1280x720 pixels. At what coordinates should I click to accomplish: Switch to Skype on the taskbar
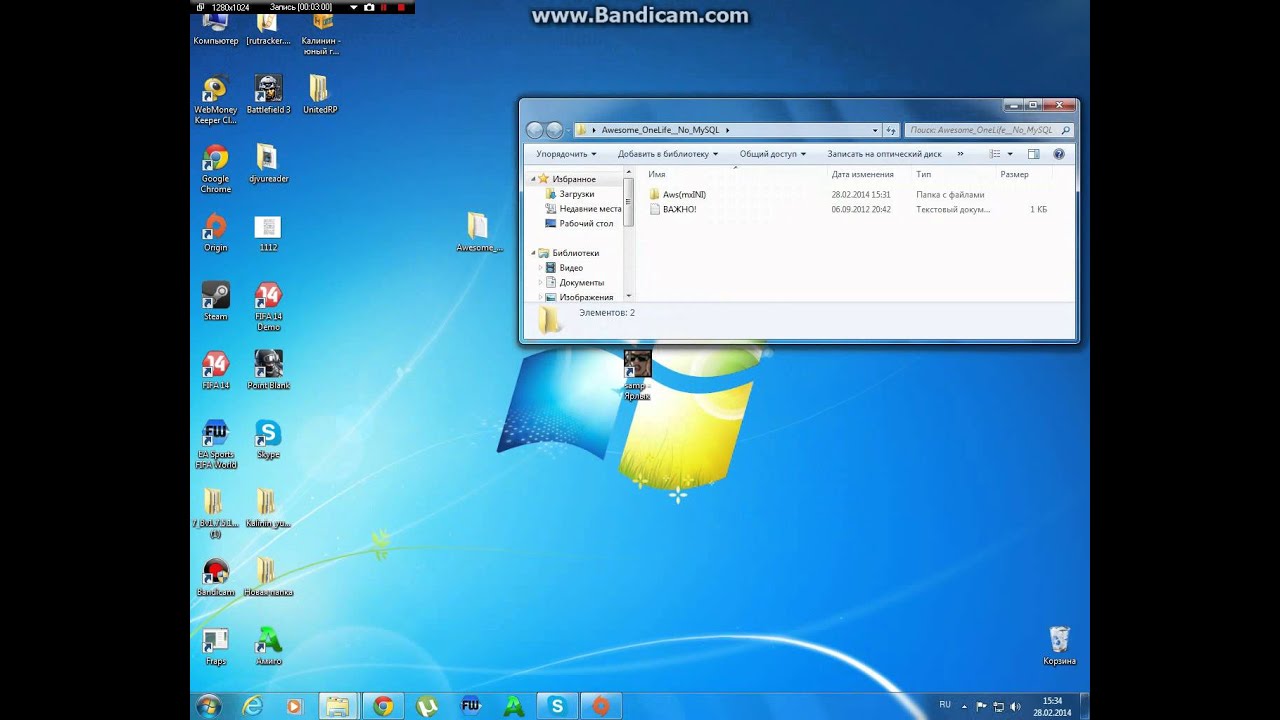tap(557, 706)
